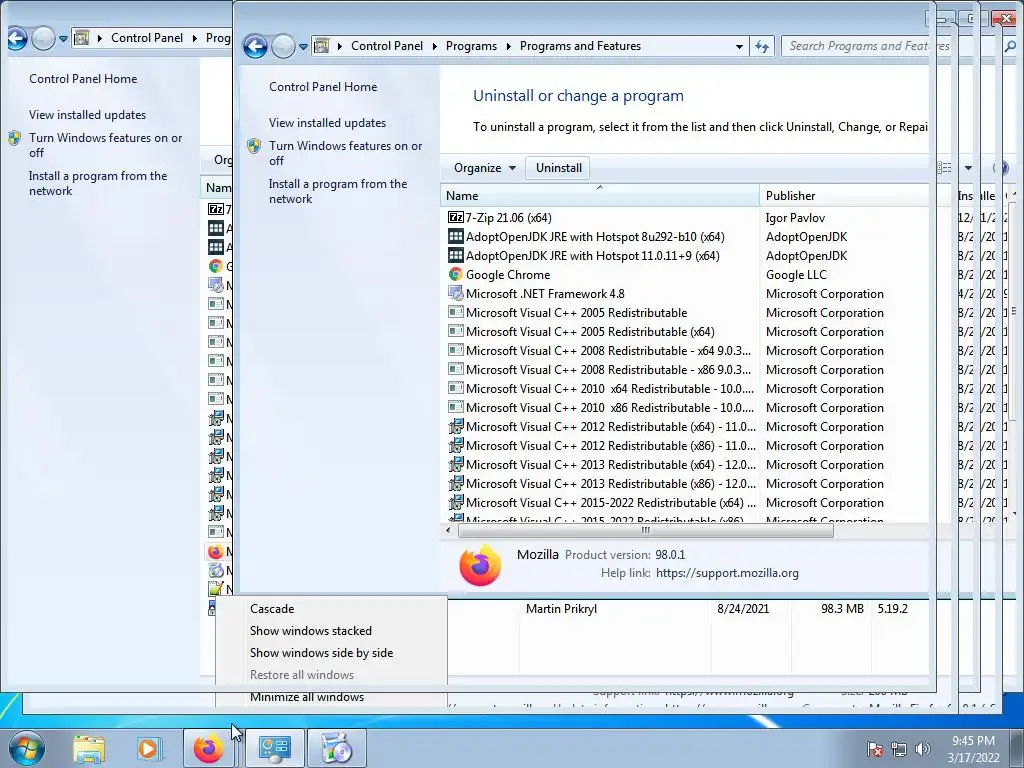The image size is (1024, 768).
Task: Click the Control Panel icon in the front window's address bar
Action: pos(321,46)
